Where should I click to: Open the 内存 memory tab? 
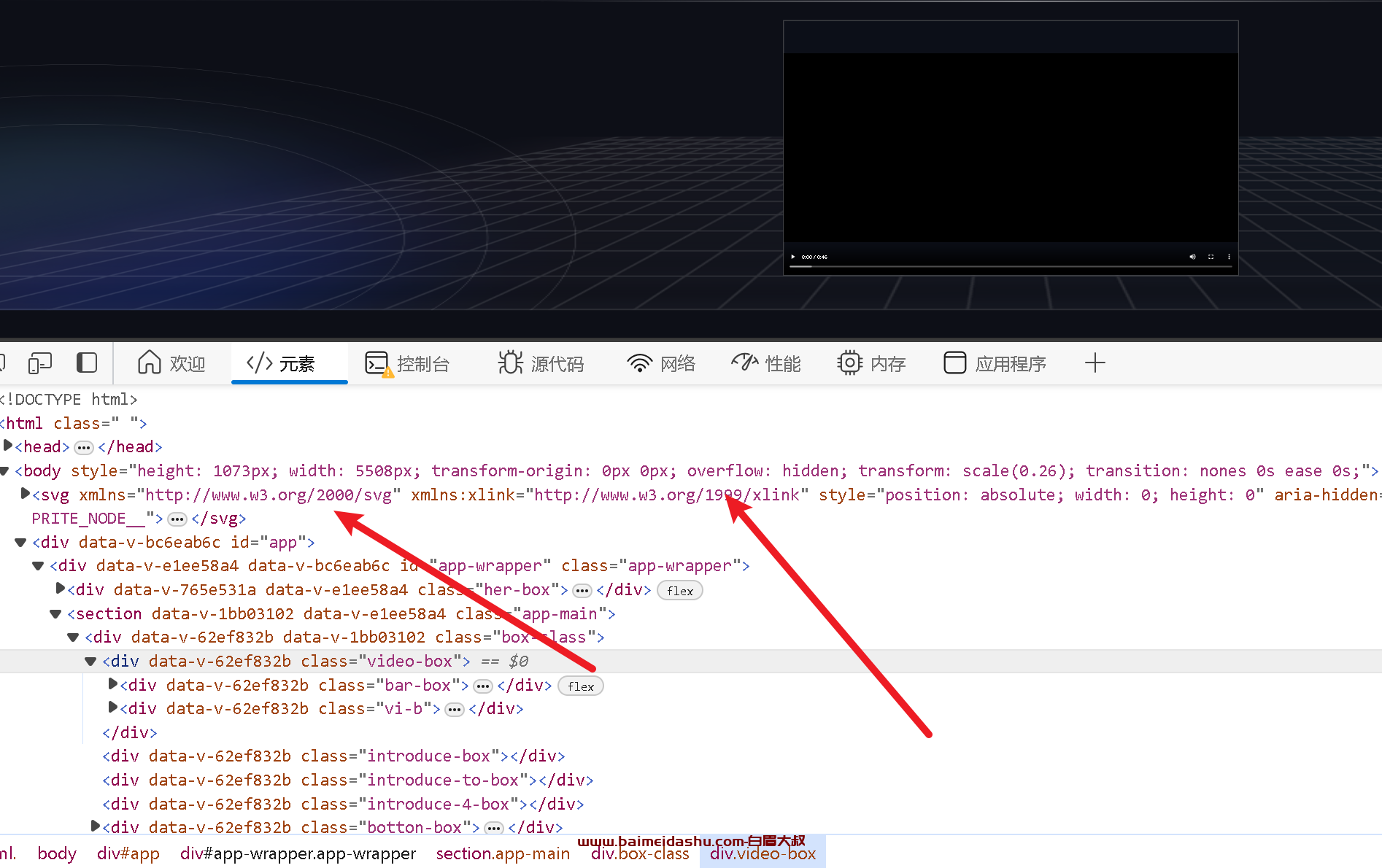(871, 363)
